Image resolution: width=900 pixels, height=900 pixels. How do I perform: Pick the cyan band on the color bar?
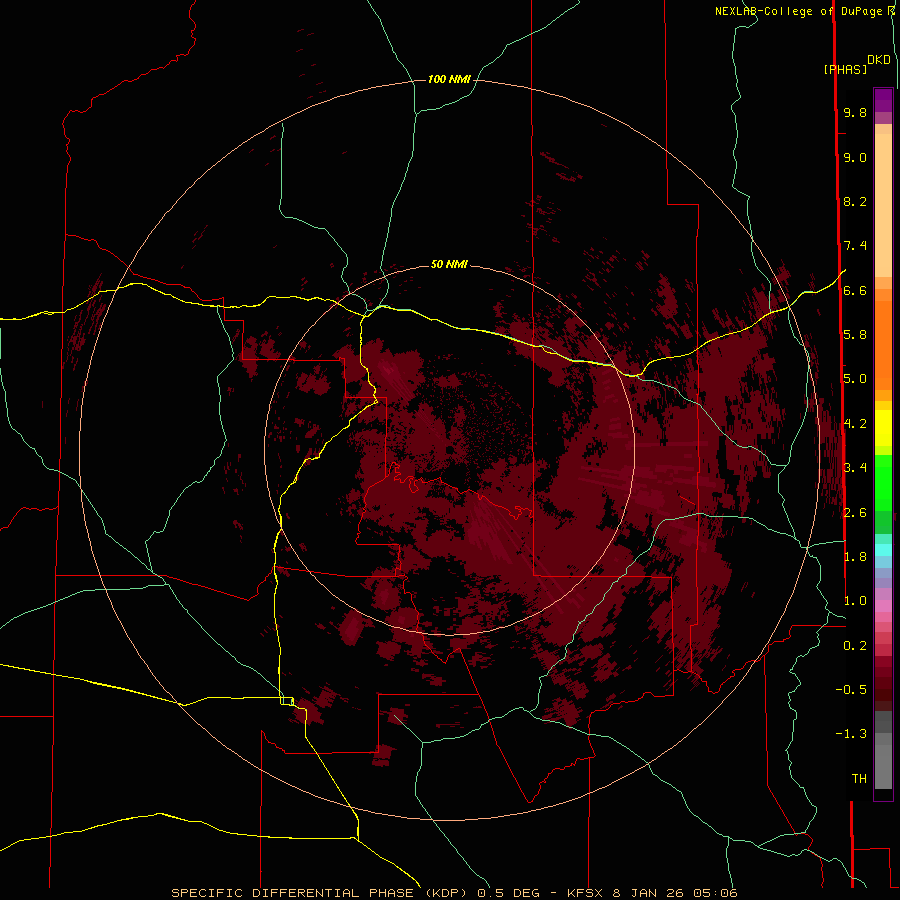[883, 550]
